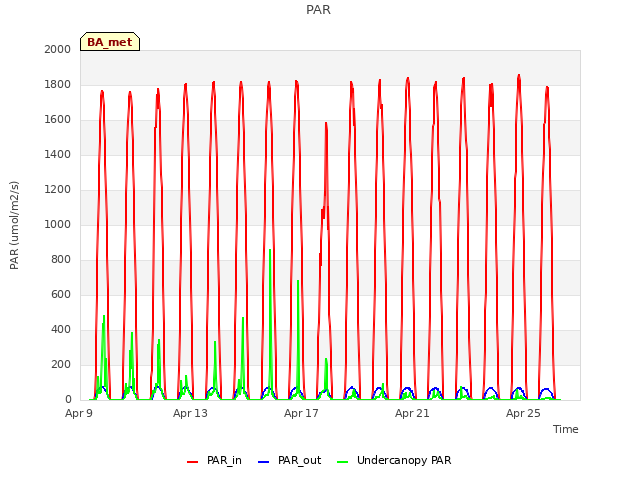Click the Apr 13 x-axis label
The width and height of the screenshot is (640, 480).
[x=190, y=413]
